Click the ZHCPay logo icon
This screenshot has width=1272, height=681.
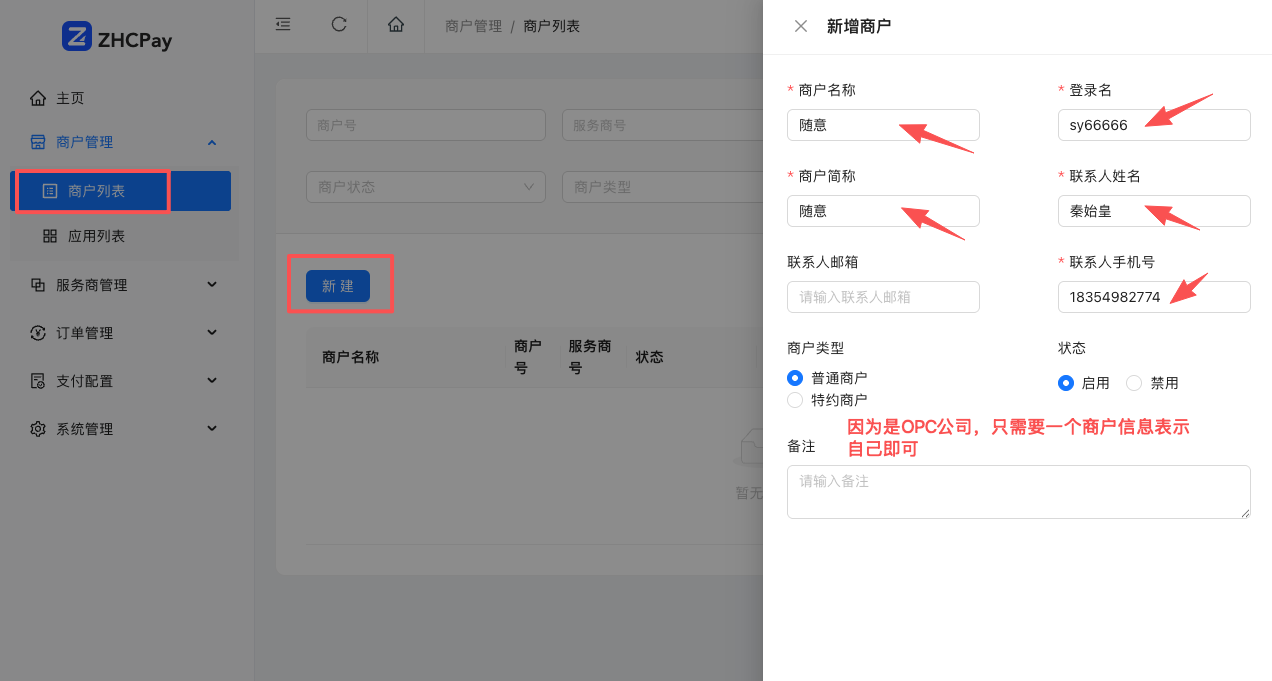pos(77,37)
